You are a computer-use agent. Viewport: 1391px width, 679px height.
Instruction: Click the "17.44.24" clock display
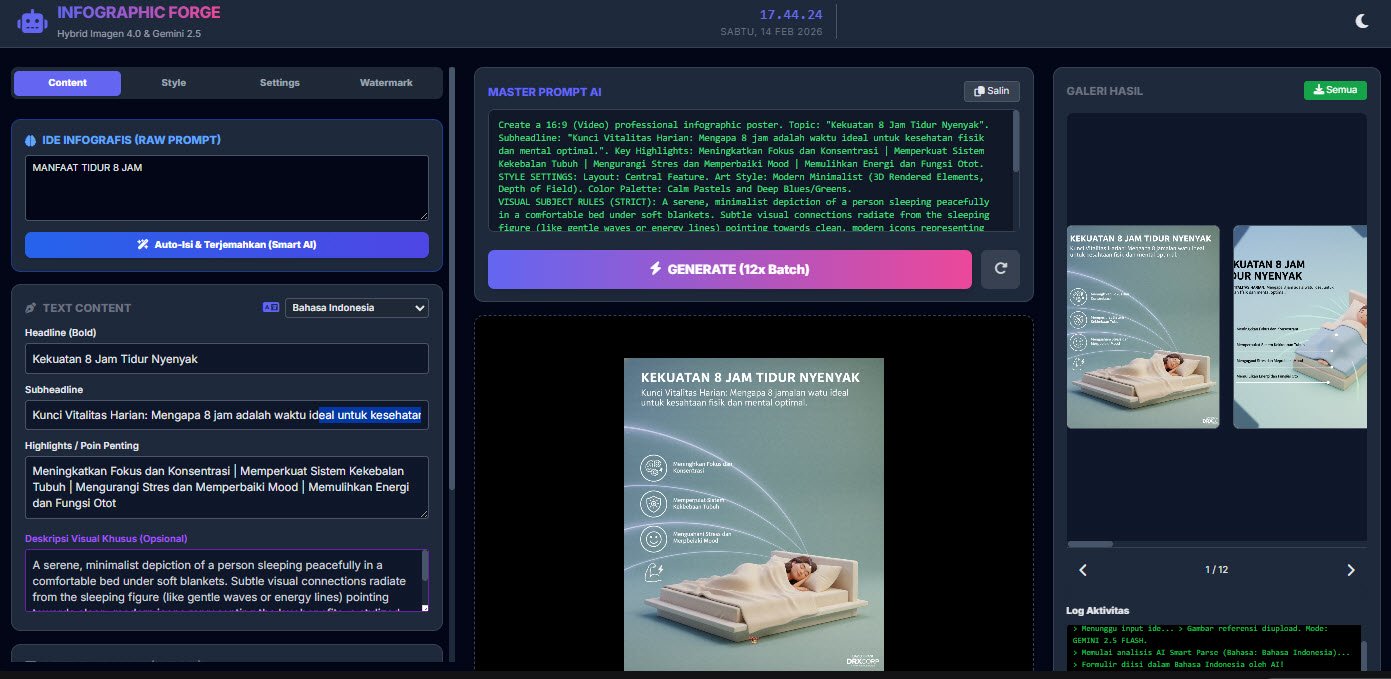click(791, 14)
